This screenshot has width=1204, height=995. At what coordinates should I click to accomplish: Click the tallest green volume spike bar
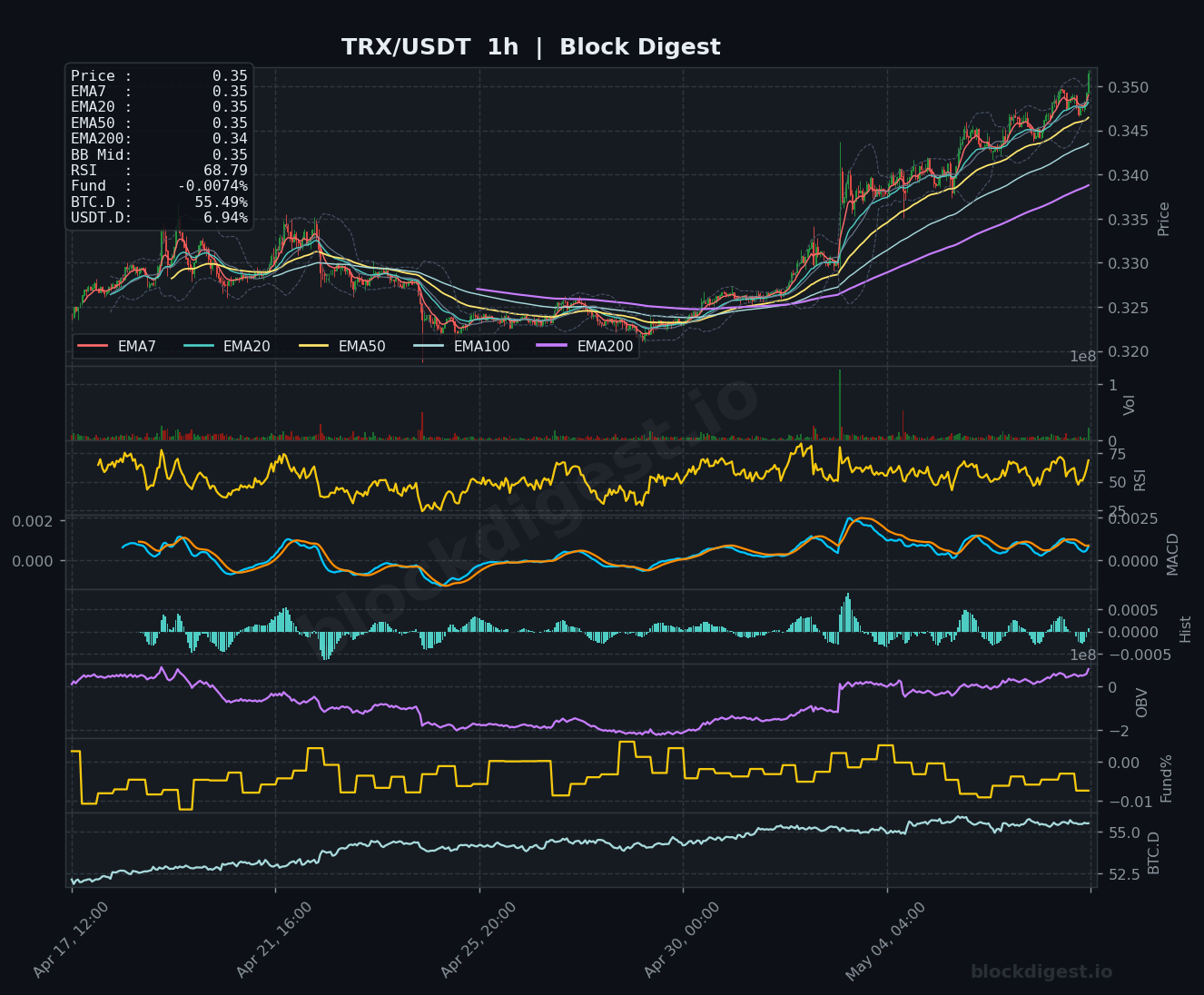click(840, 405)
